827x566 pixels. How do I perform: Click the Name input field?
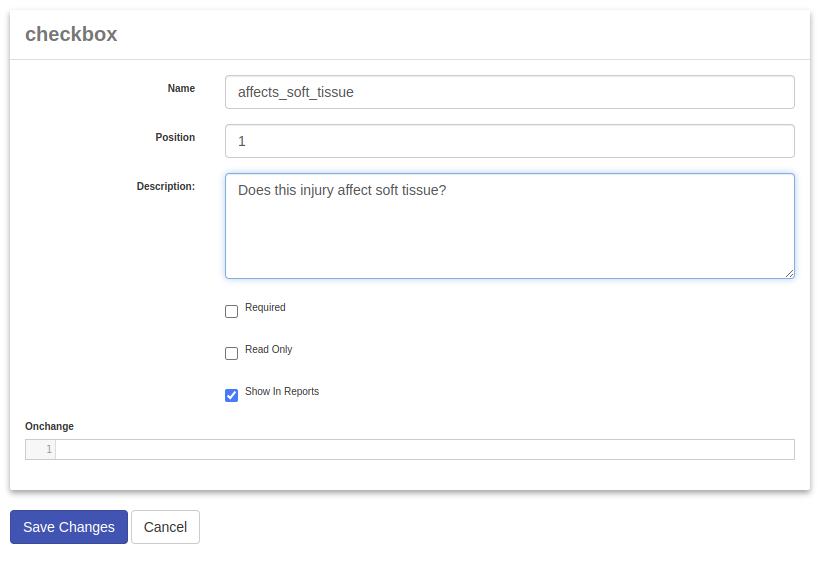tap(509, 92)
